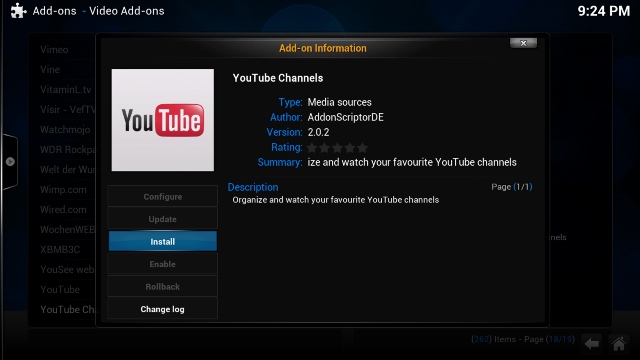Click the Description heading
This screenshot has width=640, height=360.
[253, 187]
